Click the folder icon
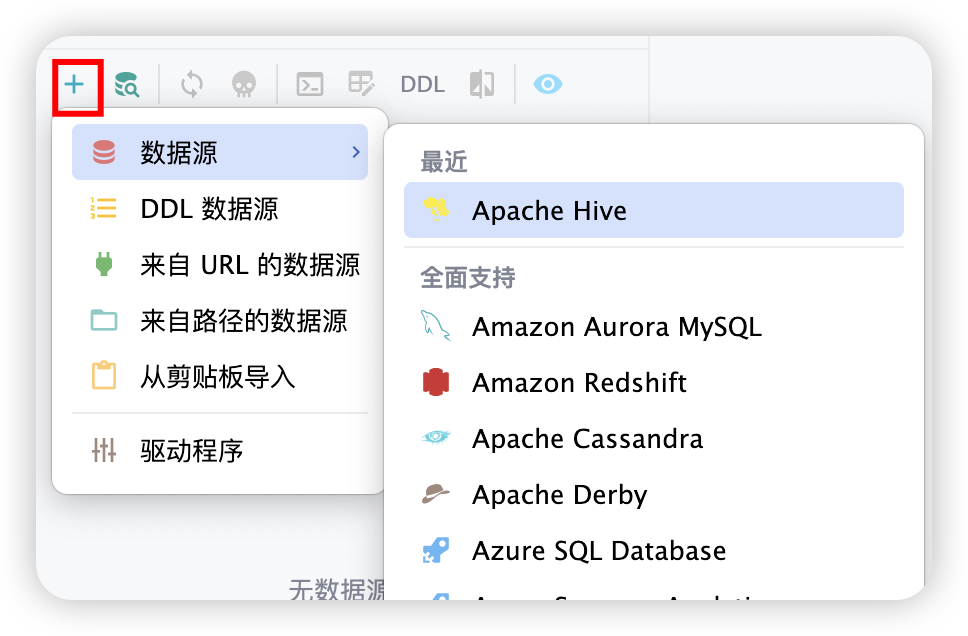This screenshot has width=968, height=636. [104, 320]
